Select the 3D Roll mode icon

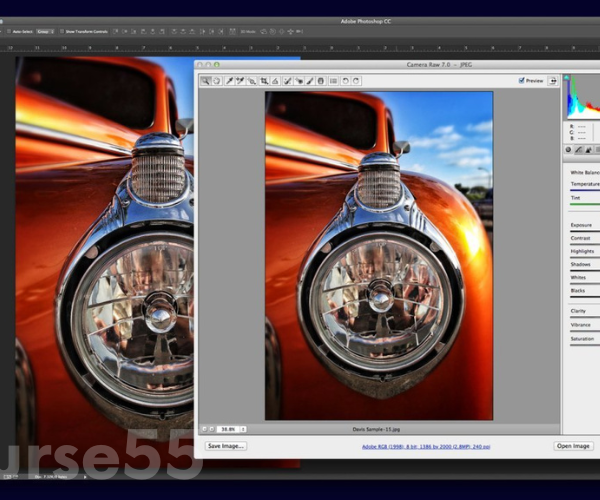273,31
